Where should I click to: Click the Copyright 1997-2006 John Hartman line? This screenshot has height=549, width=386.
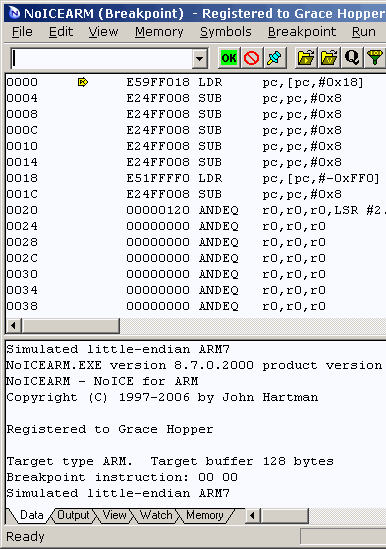162,397
